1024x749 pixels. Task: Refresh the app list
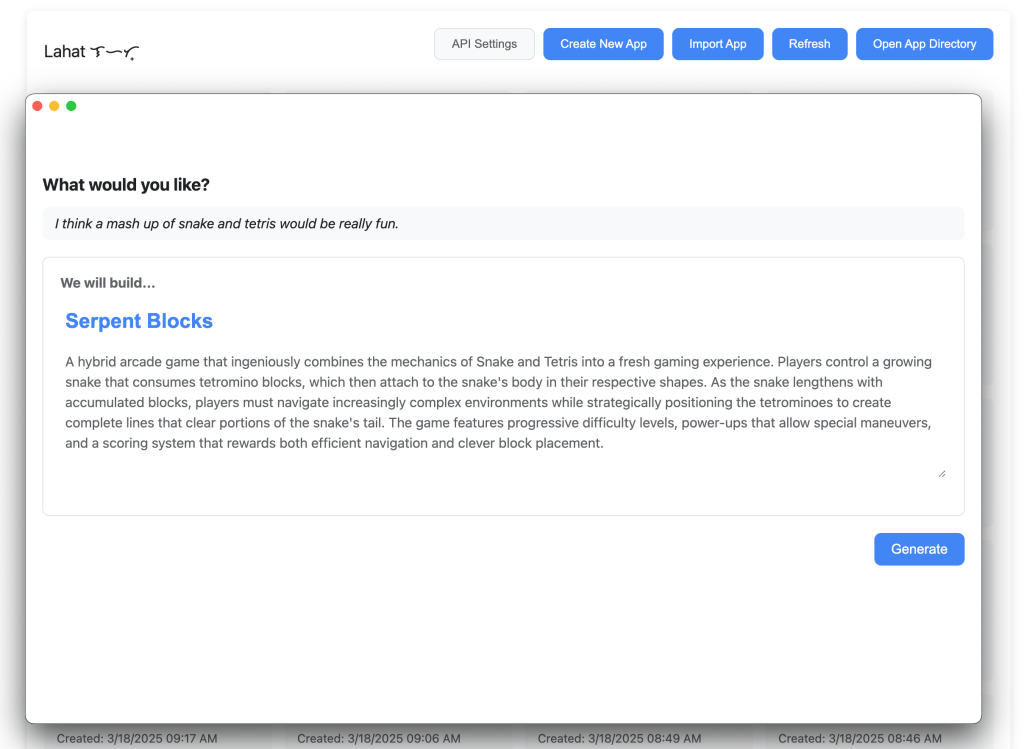(x=809, y=44)
